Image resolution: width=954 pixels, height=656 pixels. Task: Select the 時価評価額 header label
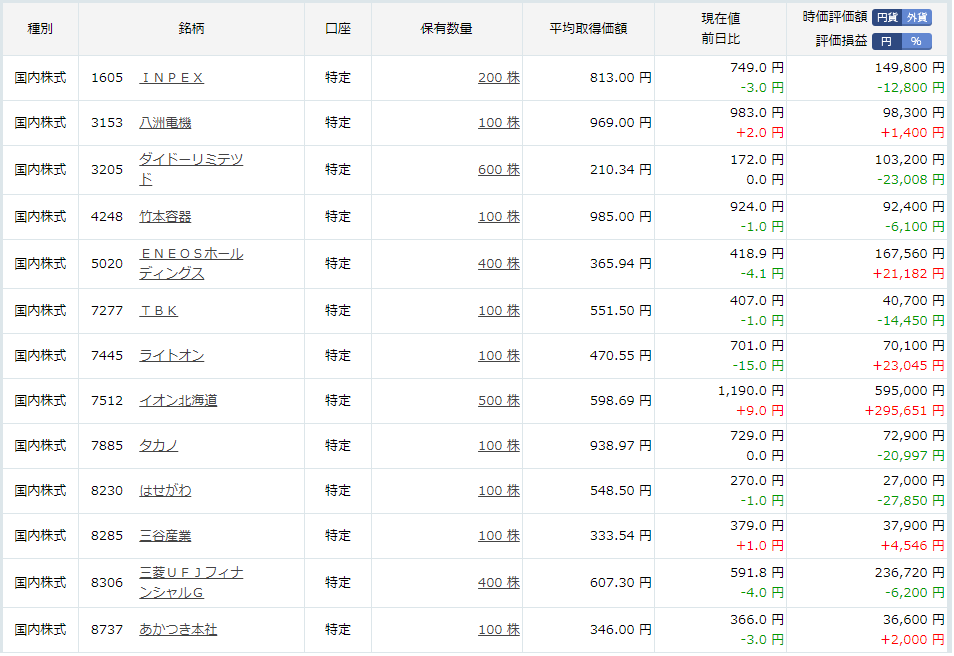835,17
